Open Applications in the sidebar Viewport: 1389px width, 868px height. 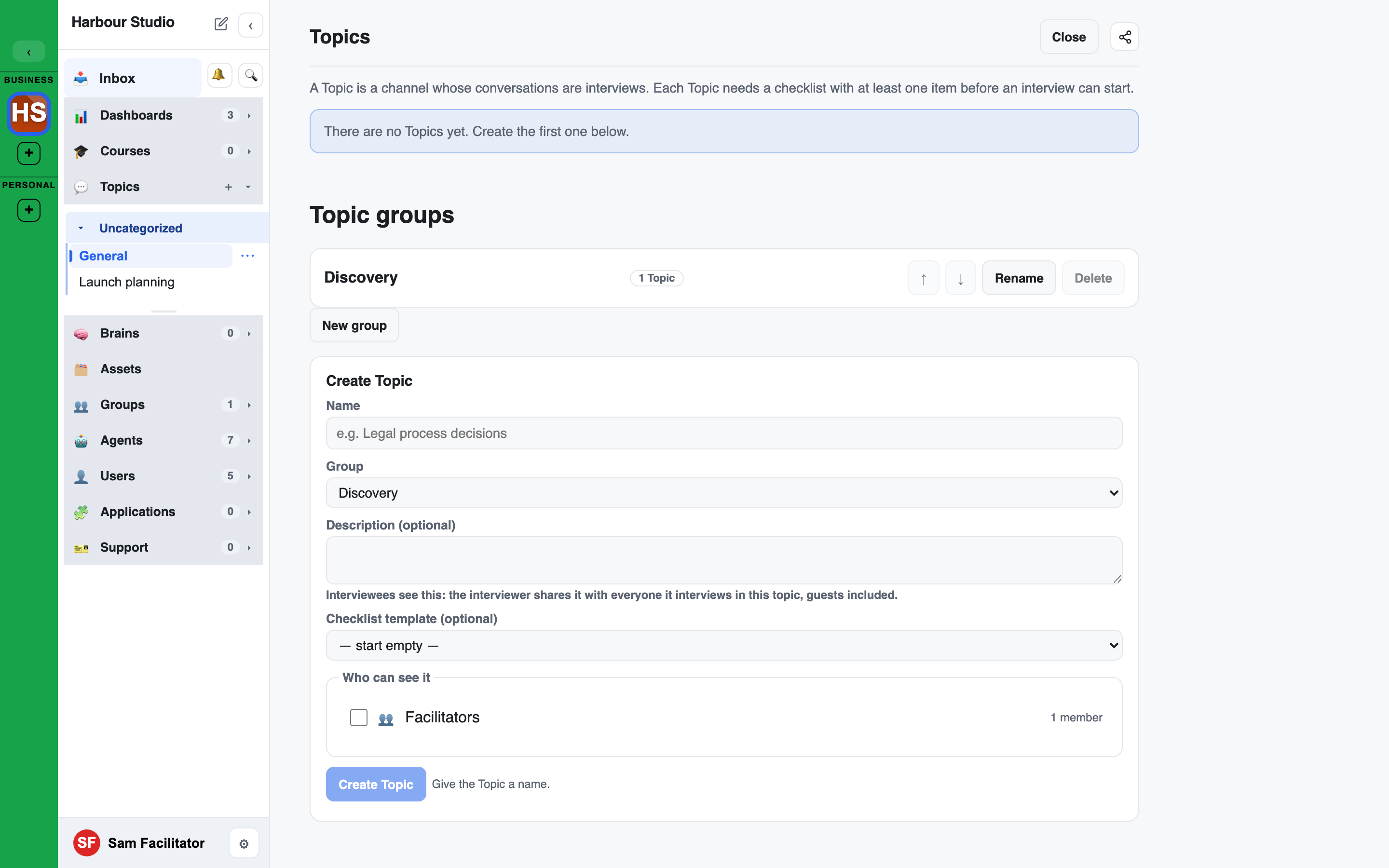coord(163,512)
